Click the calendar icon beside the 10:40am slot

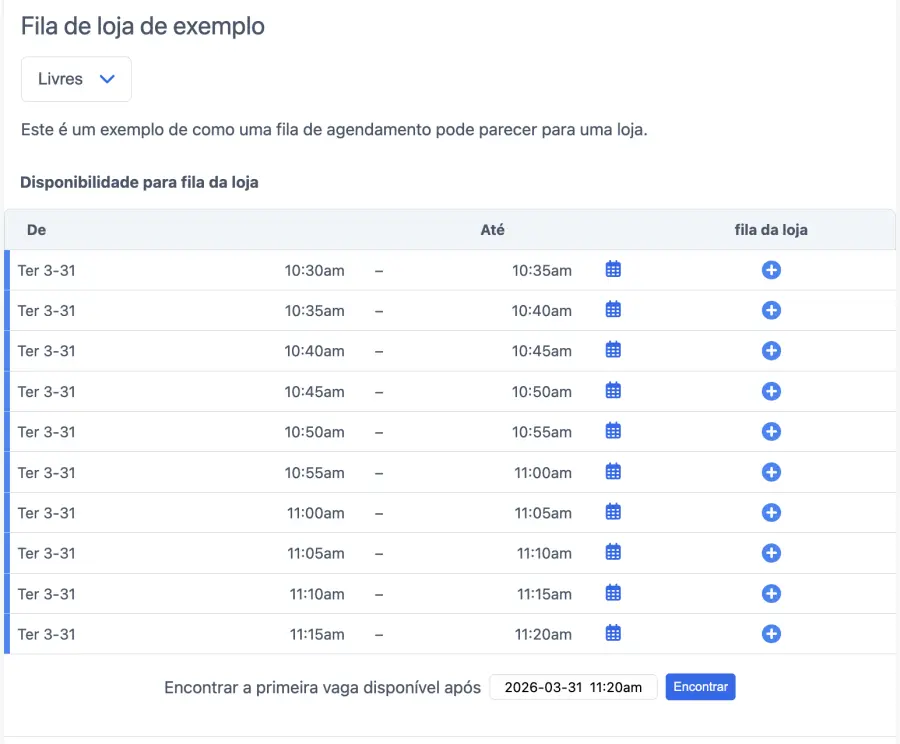click(x=613, y=351)
